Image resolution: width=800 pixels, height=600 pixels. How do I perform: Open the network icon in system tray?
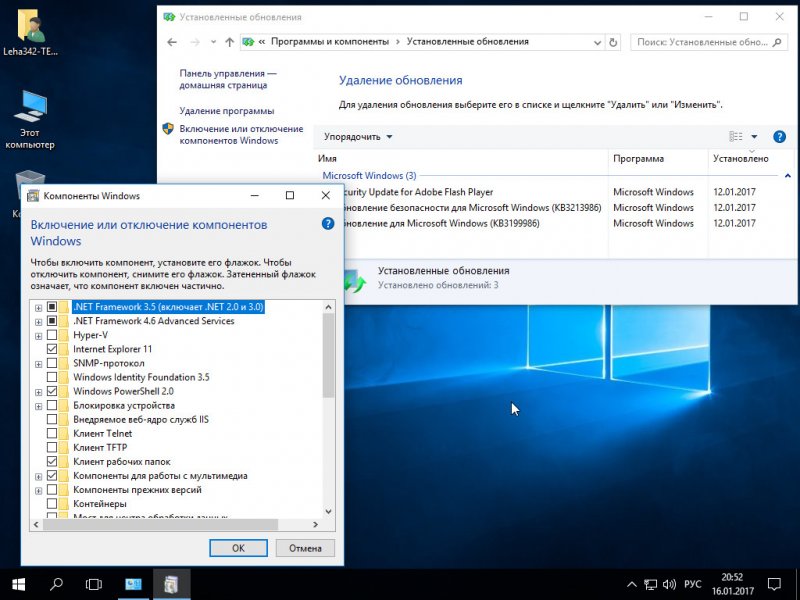tap(650, 585)
